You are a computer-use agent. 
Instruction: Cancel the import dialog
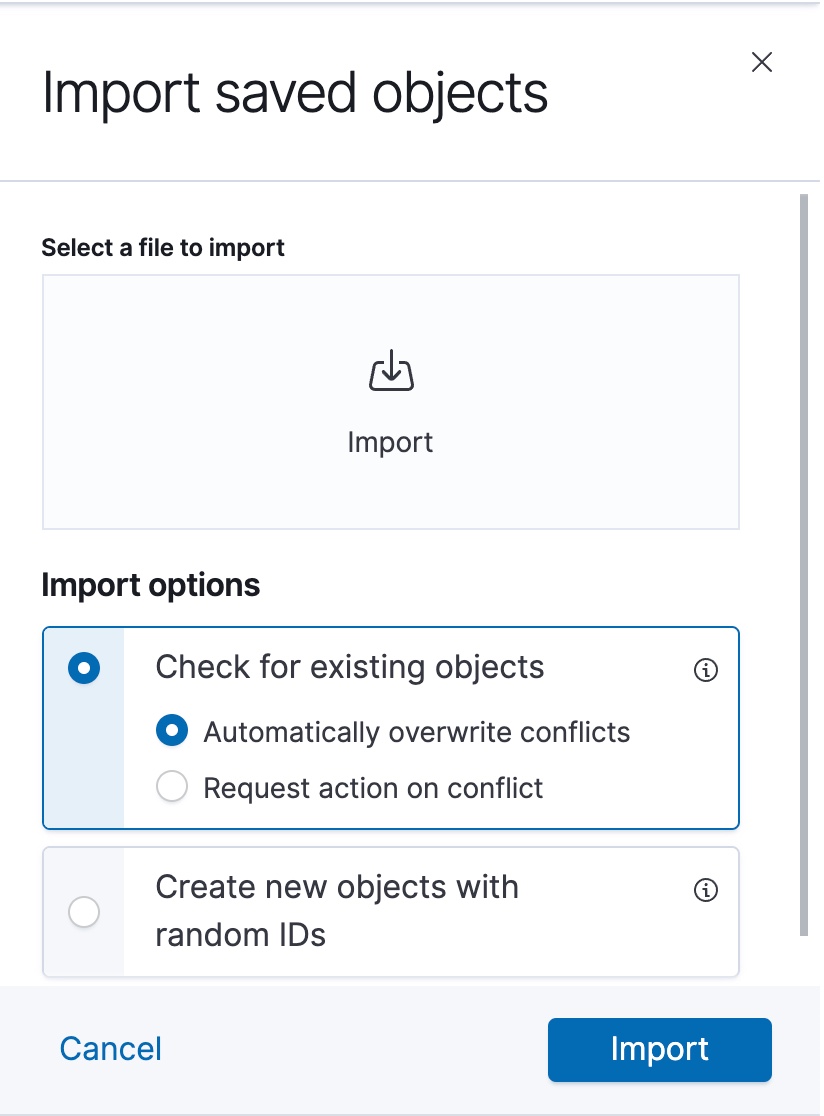click(111, 1049)
